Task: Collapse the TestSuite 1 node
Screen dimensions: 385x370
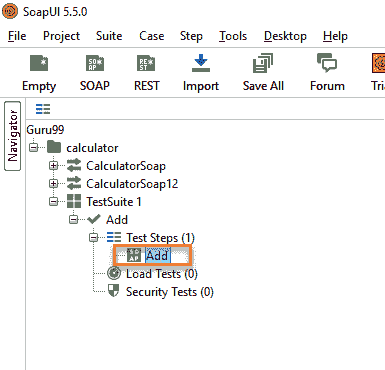Action: pyautogui.click(x=53, y=201)
